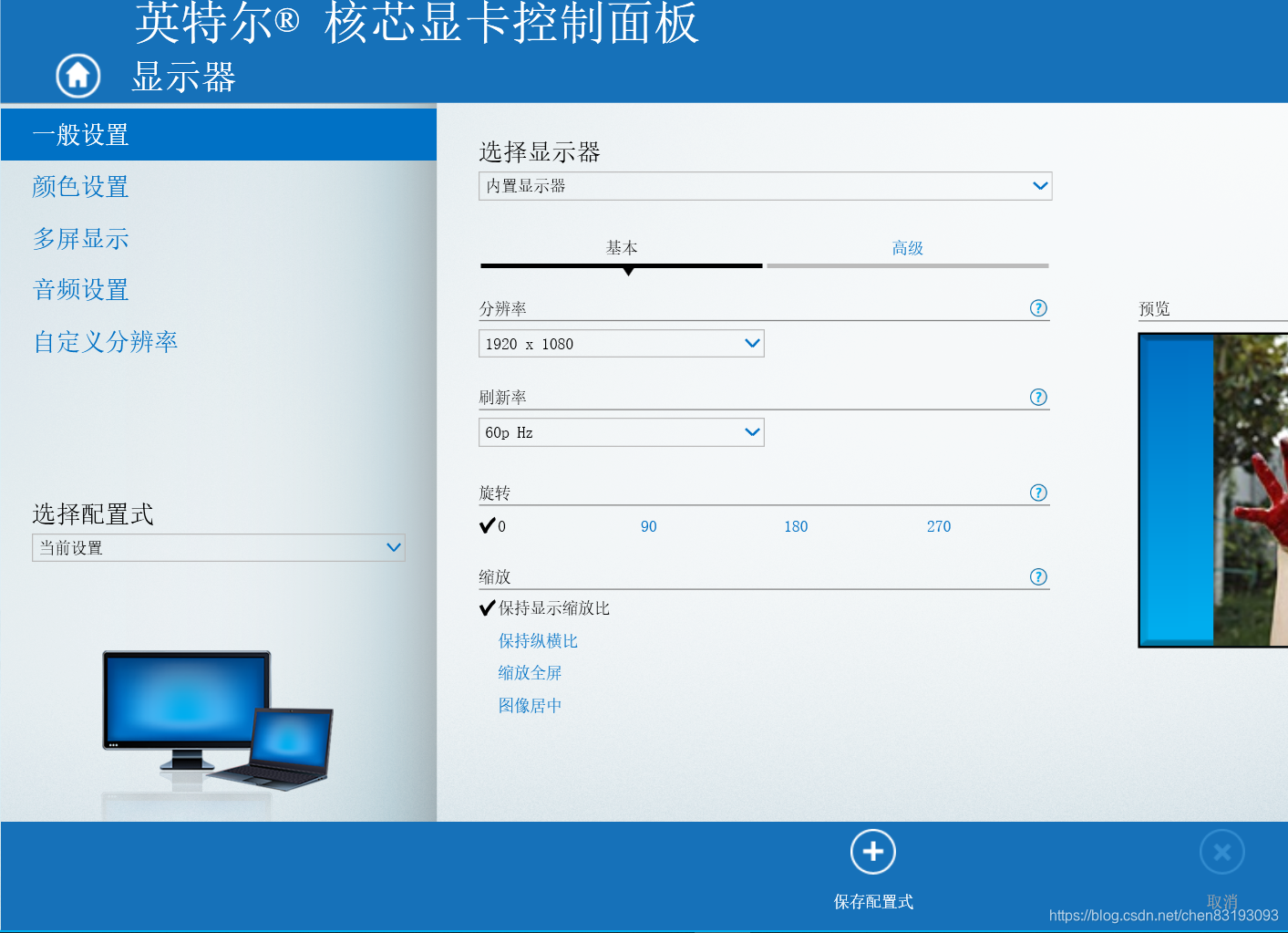Viewport: 1288px width, 933px height.
Task: Go to the home screen via house icon
Action: tap(78, 76)
